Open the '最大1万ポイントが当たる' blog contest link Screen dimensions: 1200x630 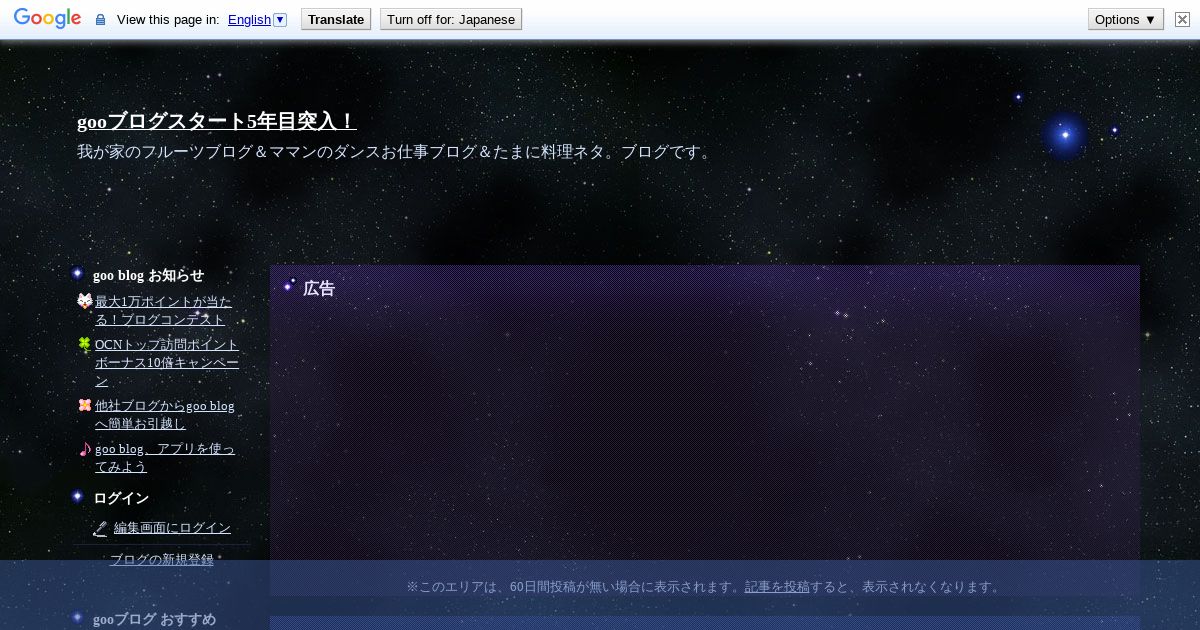[x=163, y=311]
